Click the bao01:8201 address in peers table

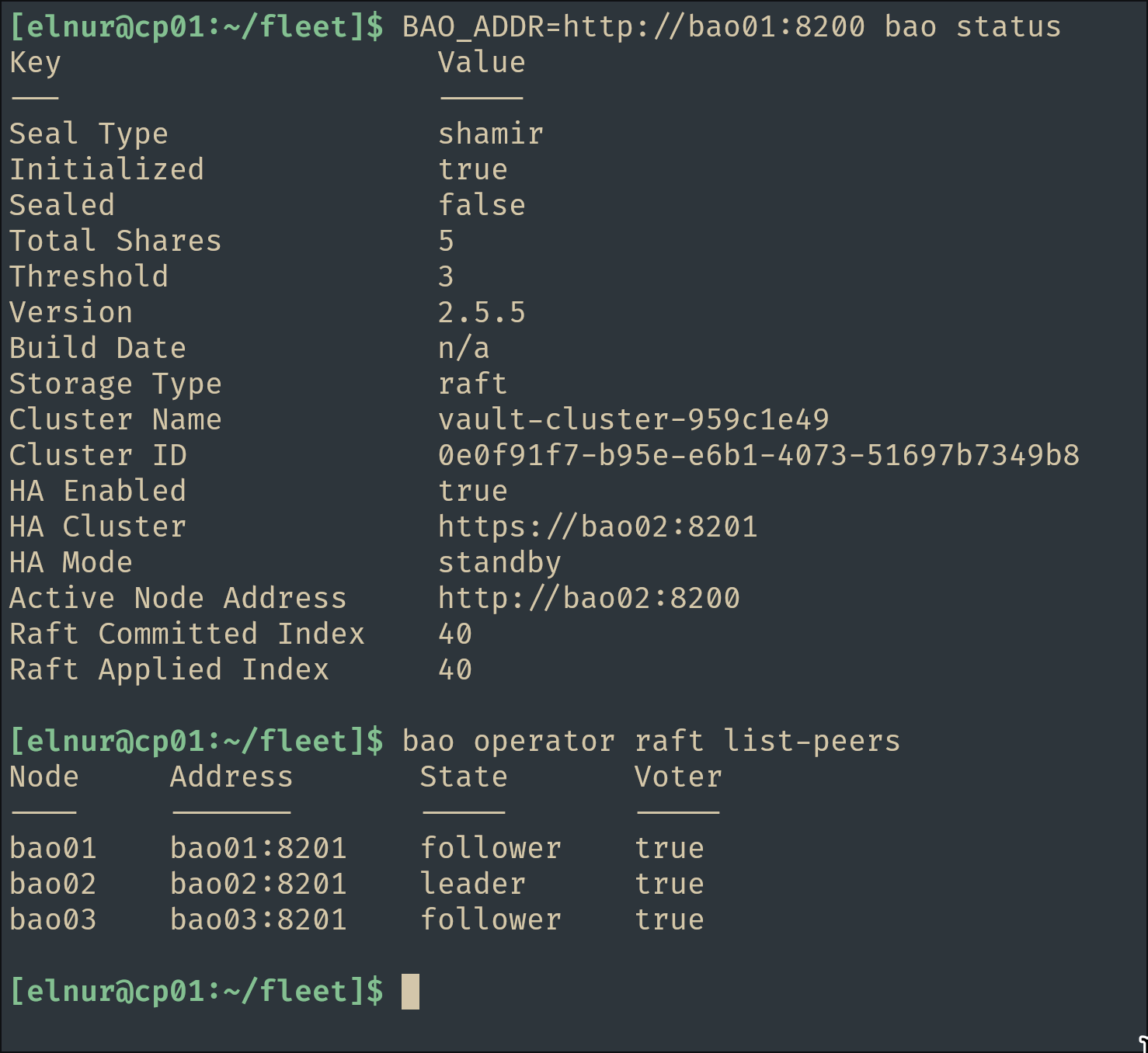258,848
